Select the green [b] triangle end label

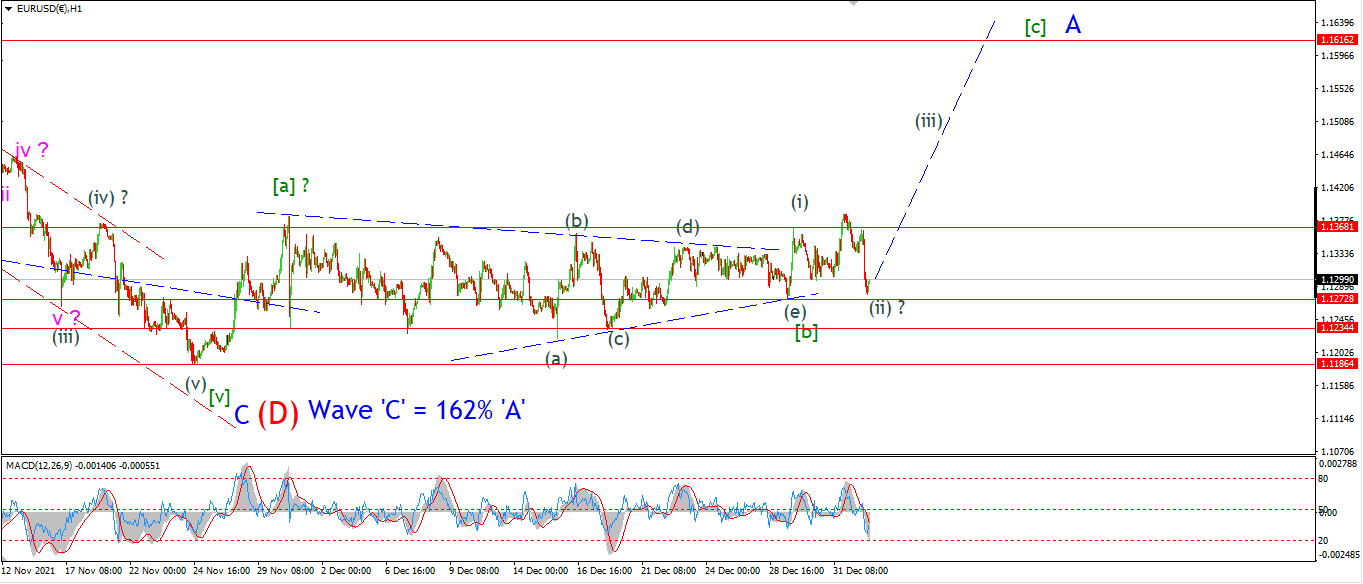pyautogui.click(x=806, y=332)
